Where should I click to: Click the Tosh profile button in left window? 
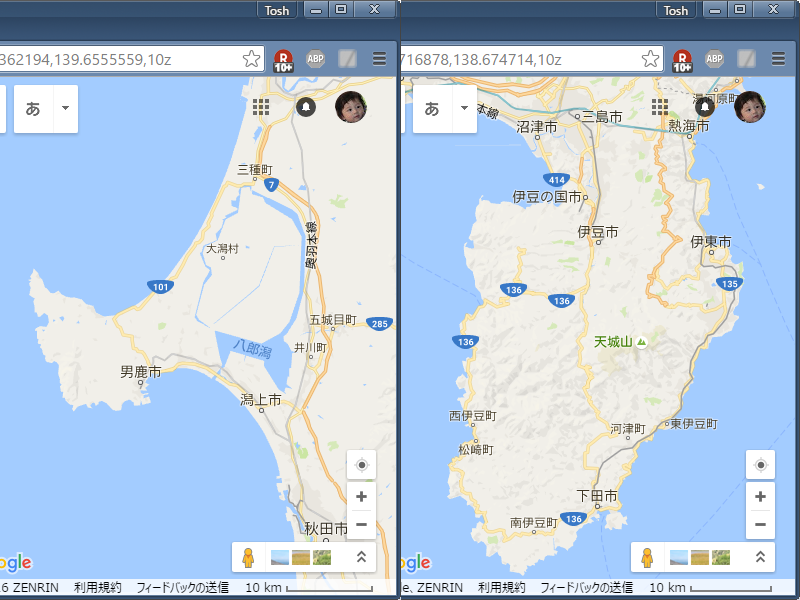(x=277, y=10)
